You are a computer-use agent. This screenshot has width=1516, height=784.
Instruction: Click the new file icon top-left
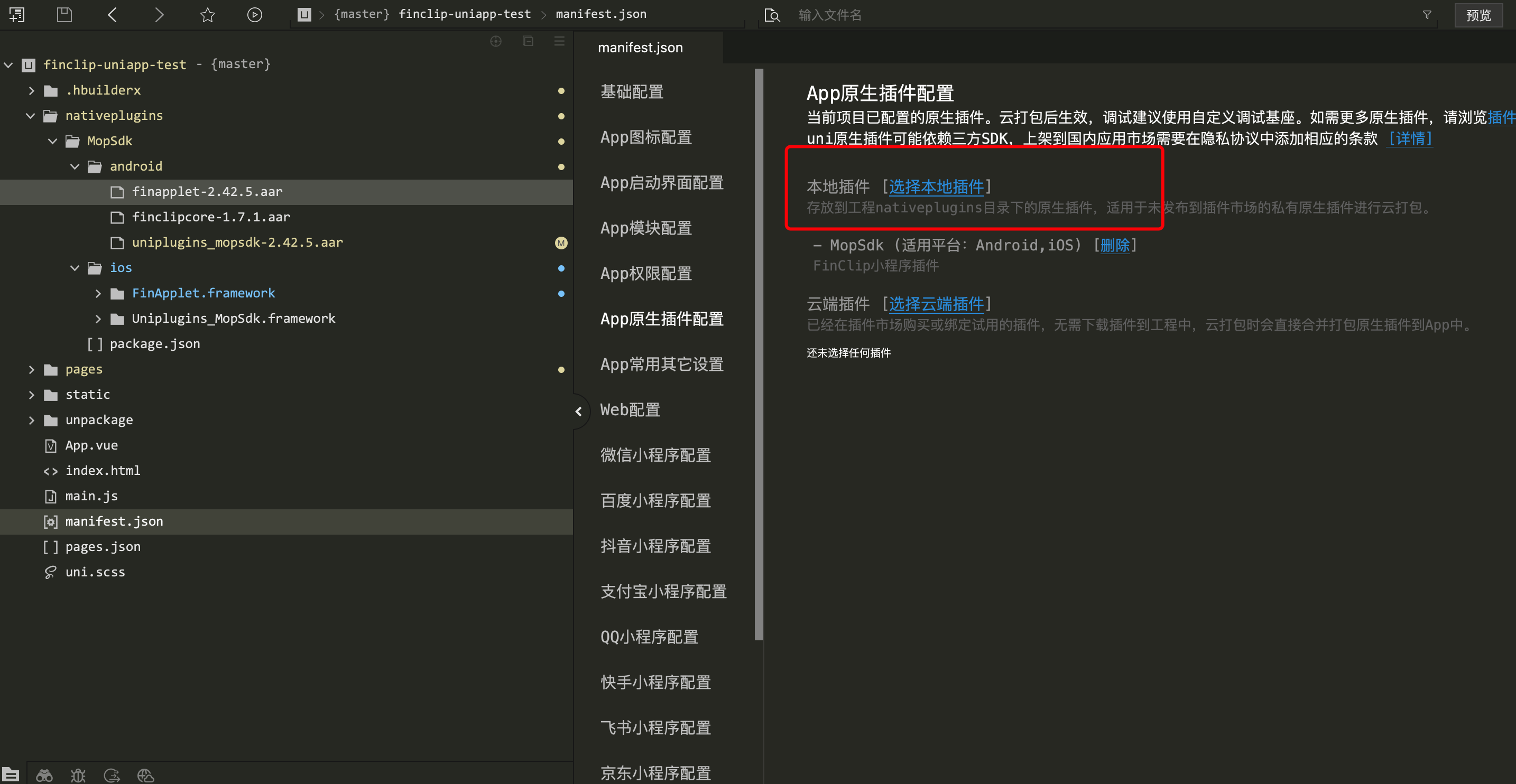pos(16,15)
